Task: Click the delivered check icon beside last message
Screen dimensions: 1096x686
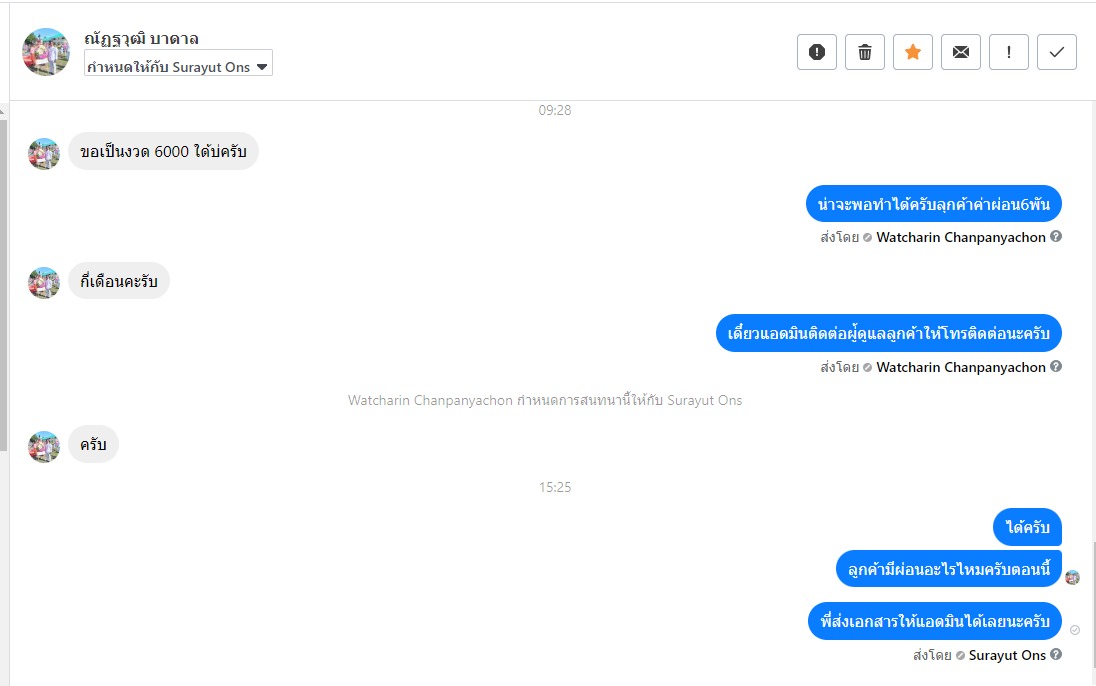Action: click(1075, 630)
